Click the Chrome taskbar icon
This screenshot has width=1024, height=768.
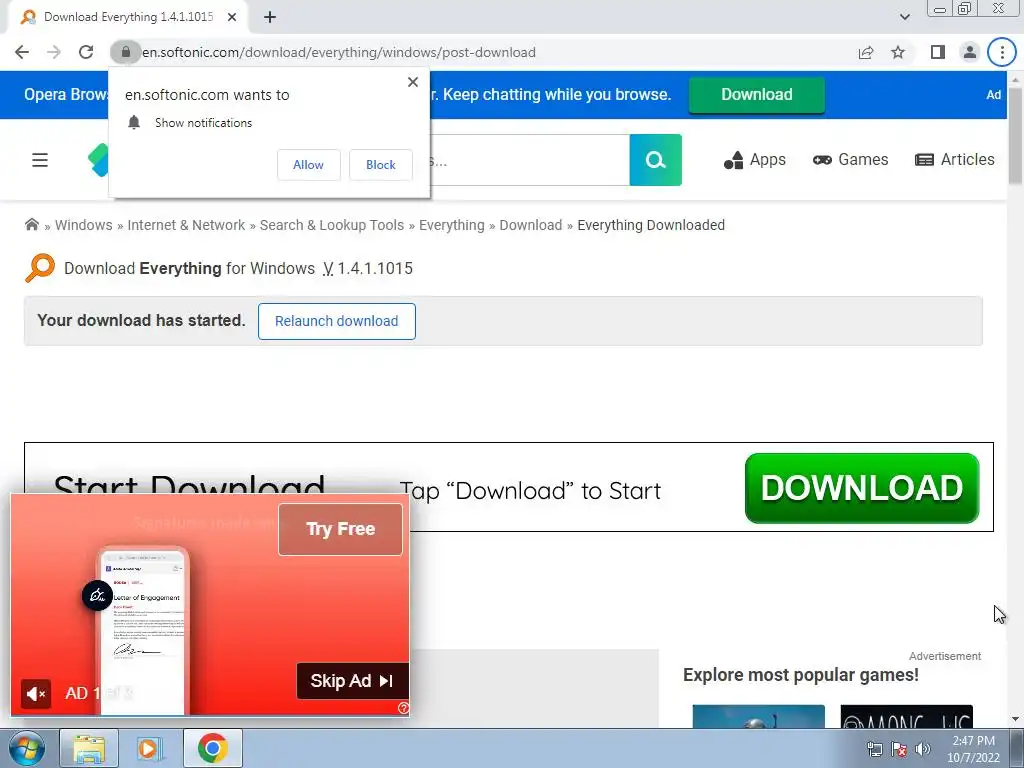212,748
